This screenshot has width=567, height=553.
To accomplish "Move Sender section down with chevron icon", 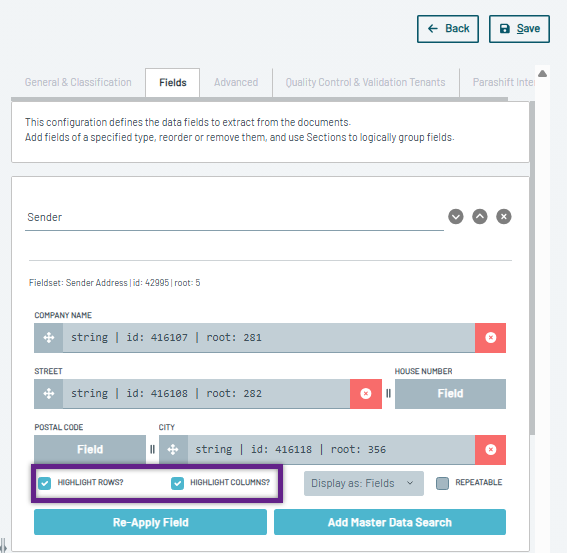I will 456,217.
